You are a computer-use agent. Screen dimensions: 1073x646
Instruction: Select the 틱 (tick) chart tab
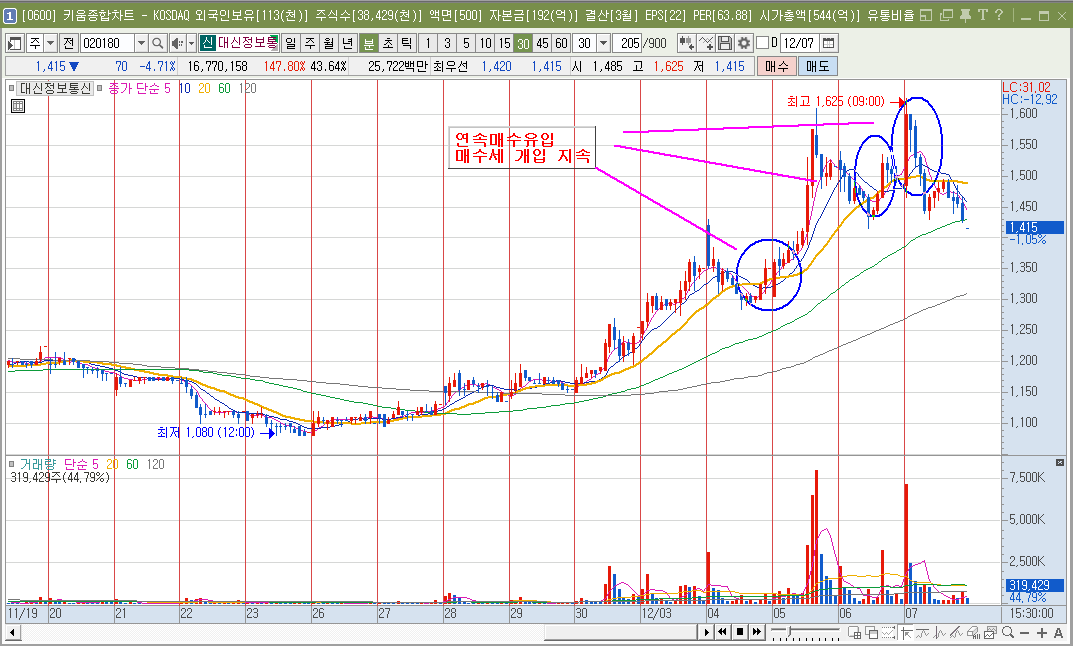pyautogui.click(x=406, y=43)
